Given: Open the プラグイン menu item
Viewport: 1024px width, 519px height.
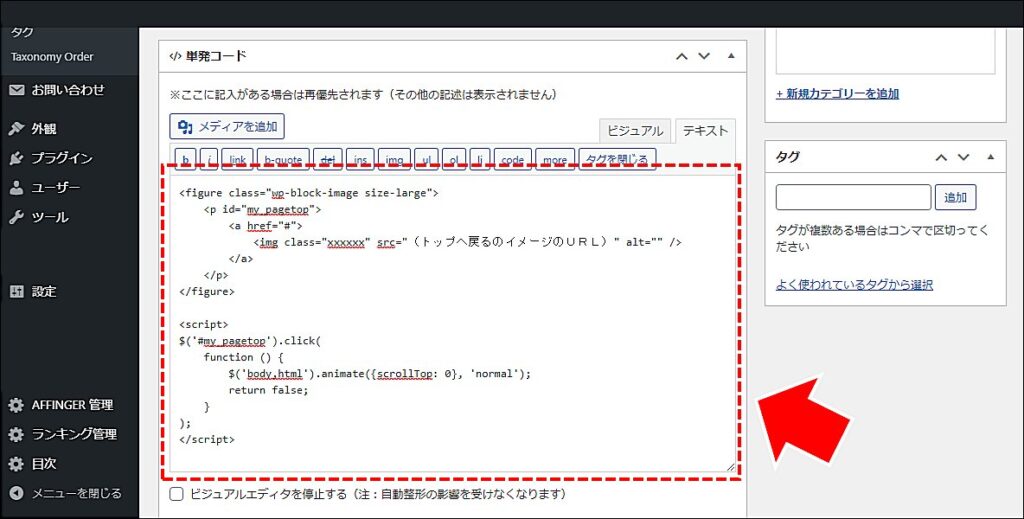Looking at the screenshot, I should tap(62, 158).
